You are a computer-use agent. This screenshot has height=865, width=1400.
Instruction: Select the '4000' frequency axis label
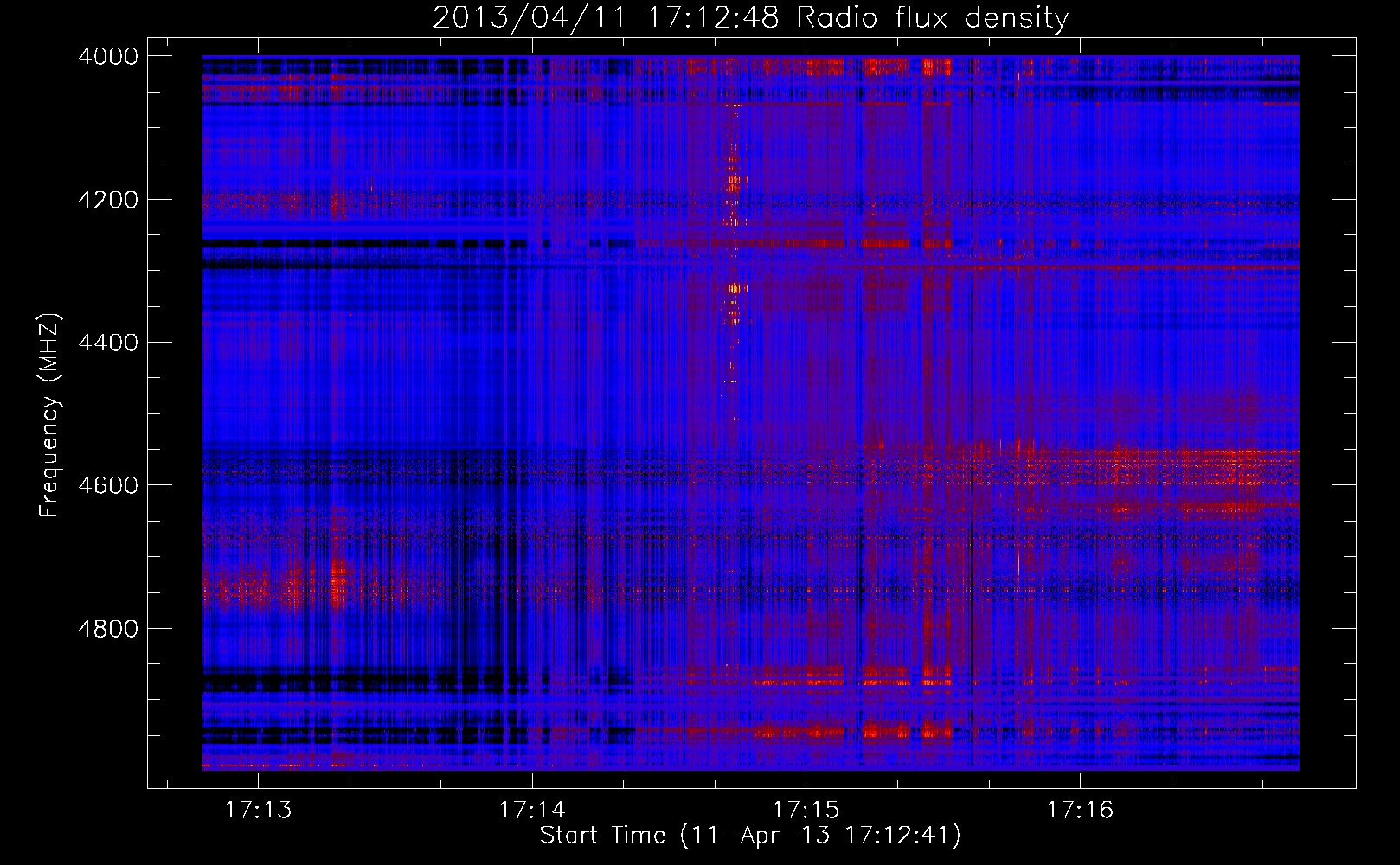click(x=108, y=56)
